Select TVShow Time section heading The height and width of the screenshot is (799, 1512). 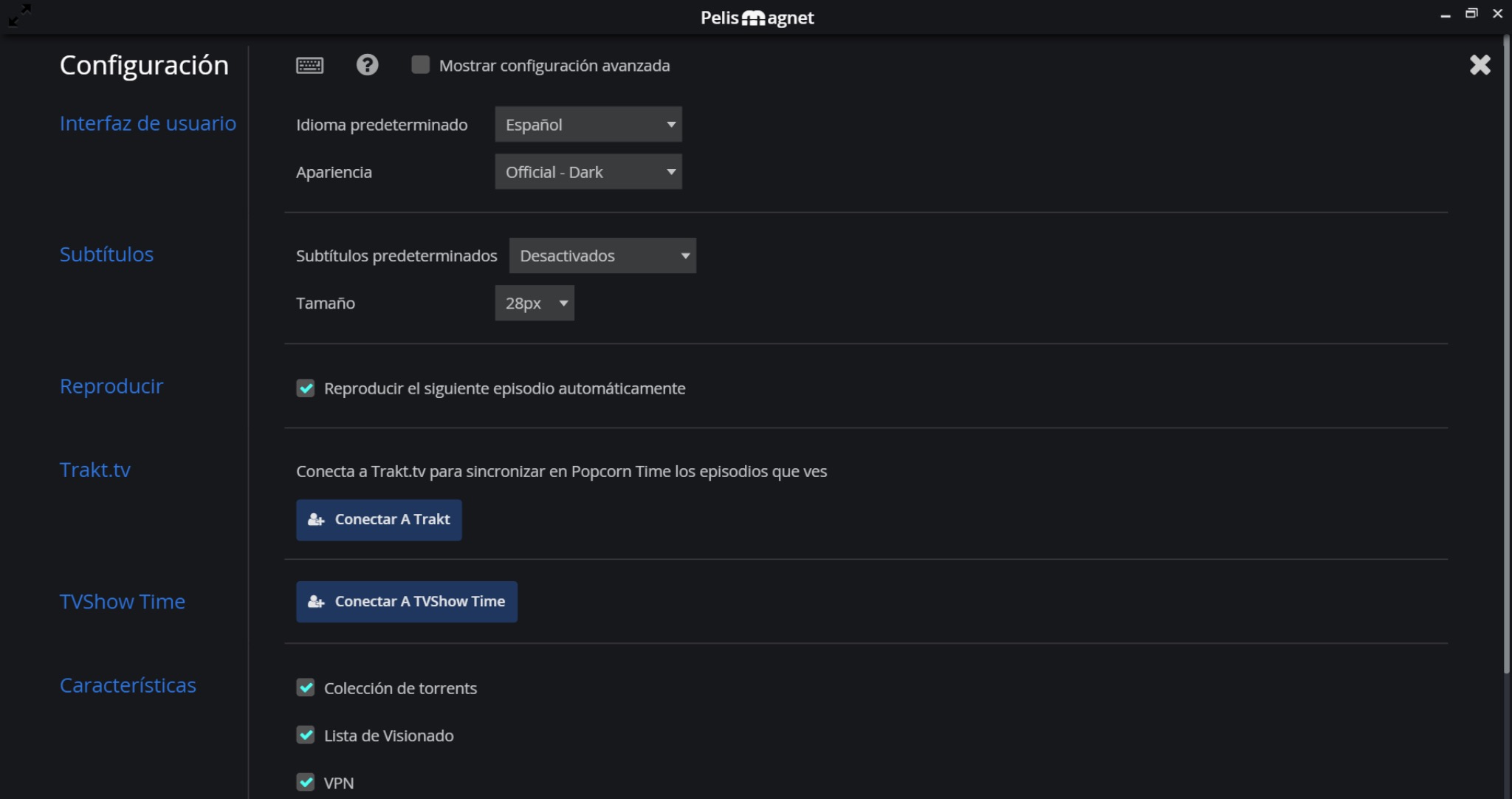click(122, 602)
